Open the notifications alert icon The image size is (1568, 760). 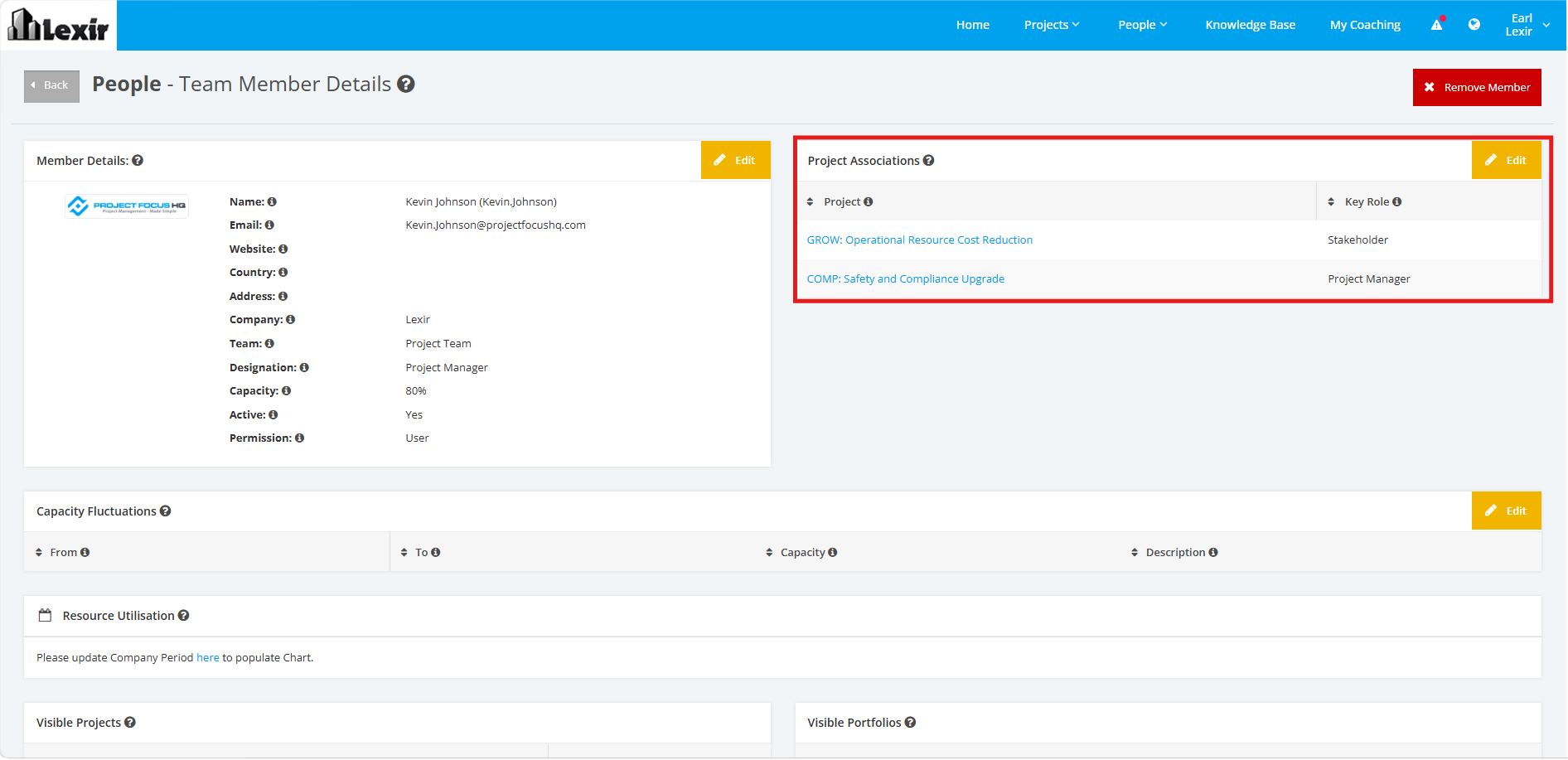(1438, 24)
